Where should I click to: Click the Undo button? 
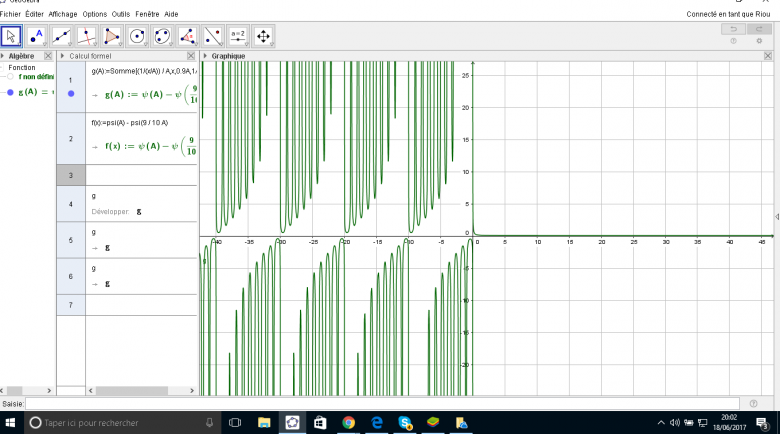click(x=734, y=30)
